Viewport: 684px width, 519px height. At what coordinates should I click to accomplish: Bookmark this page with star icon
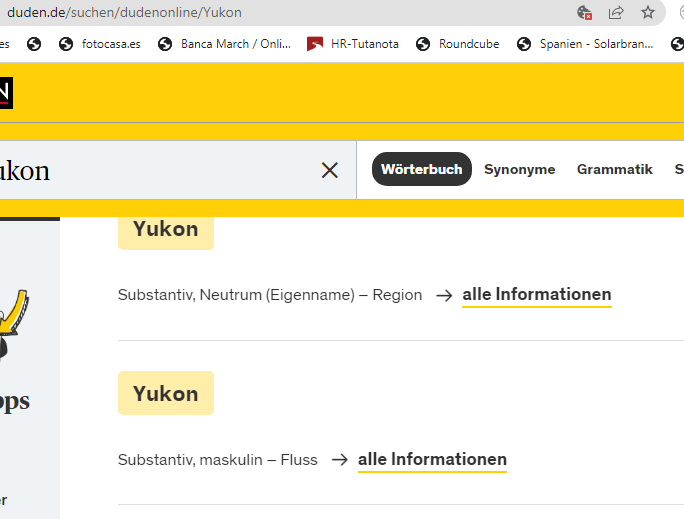(x=648, y=12)
